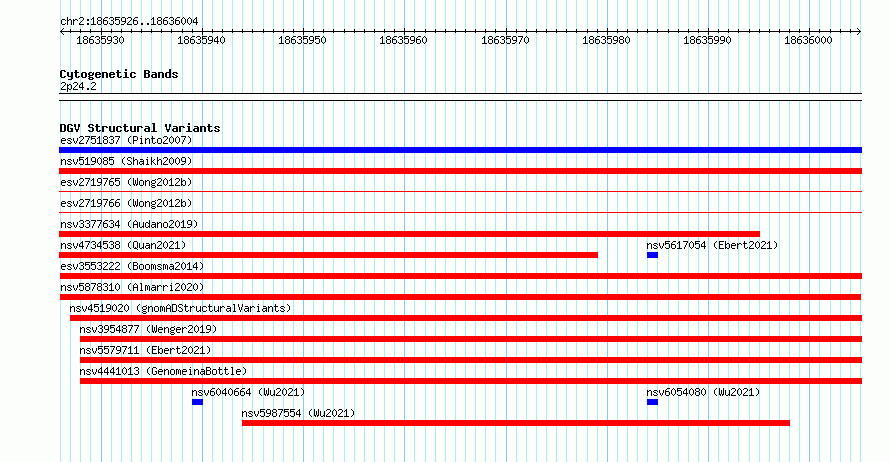Click the nsv4441013 (GenomeinaBottle) label

pos(163,371)
